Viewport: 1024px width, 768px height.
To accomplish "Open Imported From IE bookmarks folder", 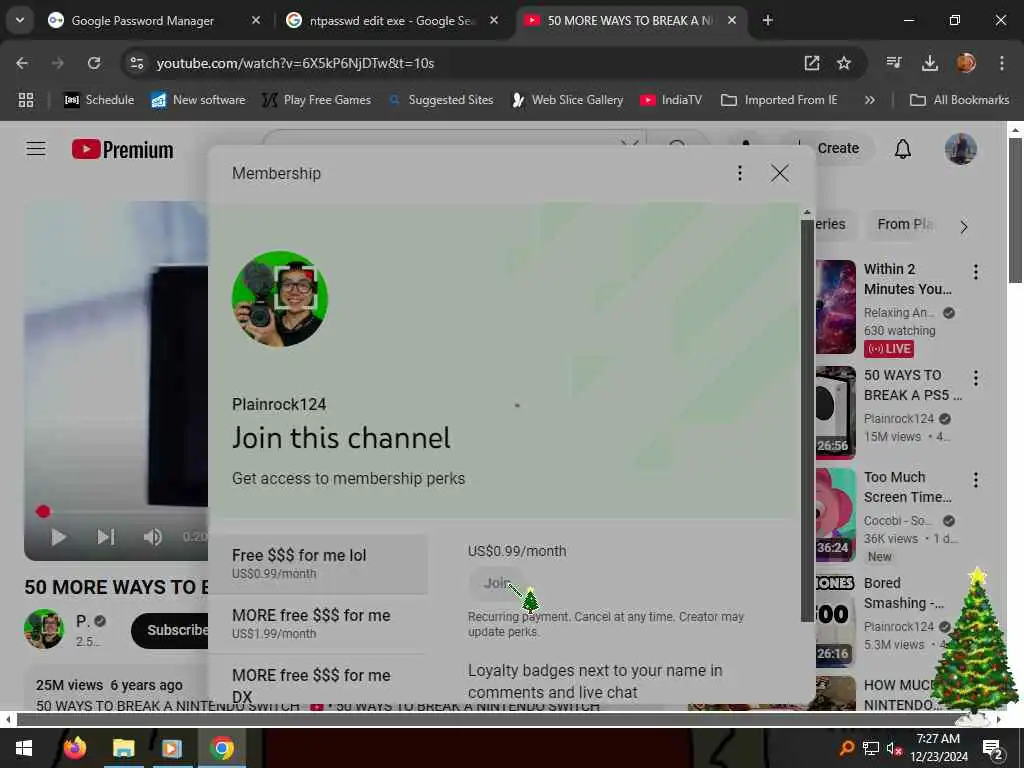I will coord(779,100).
